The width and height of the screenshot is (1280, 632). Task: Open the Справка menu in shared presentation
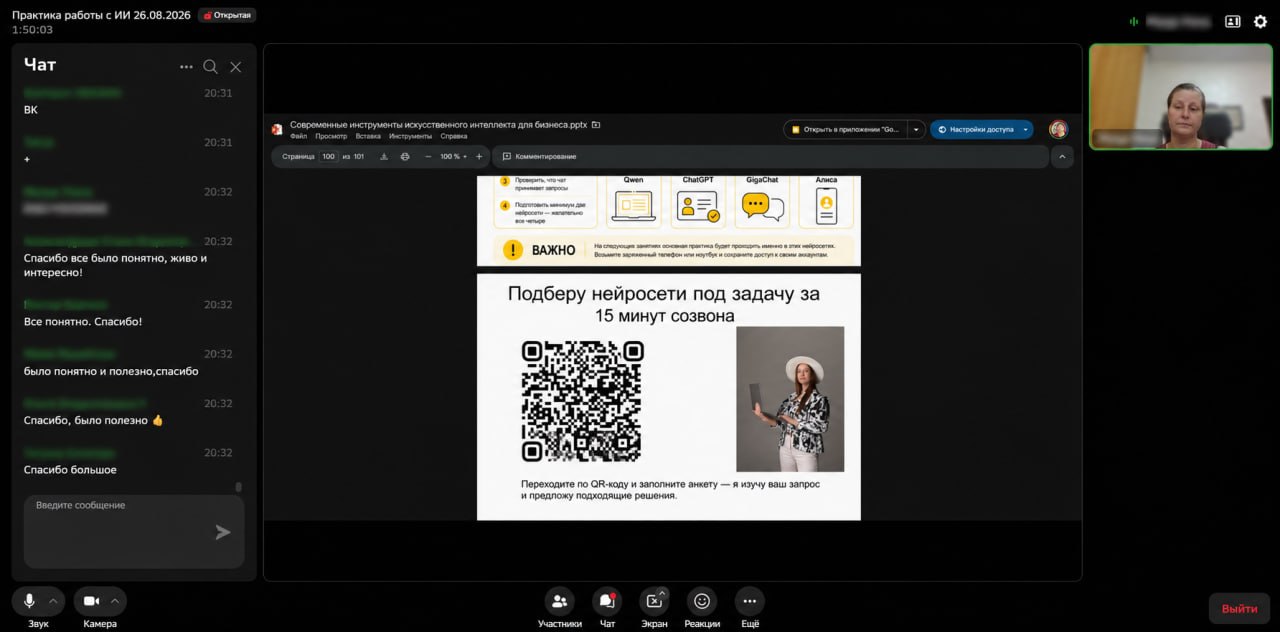pyautogui.click(x=454, y=136)
